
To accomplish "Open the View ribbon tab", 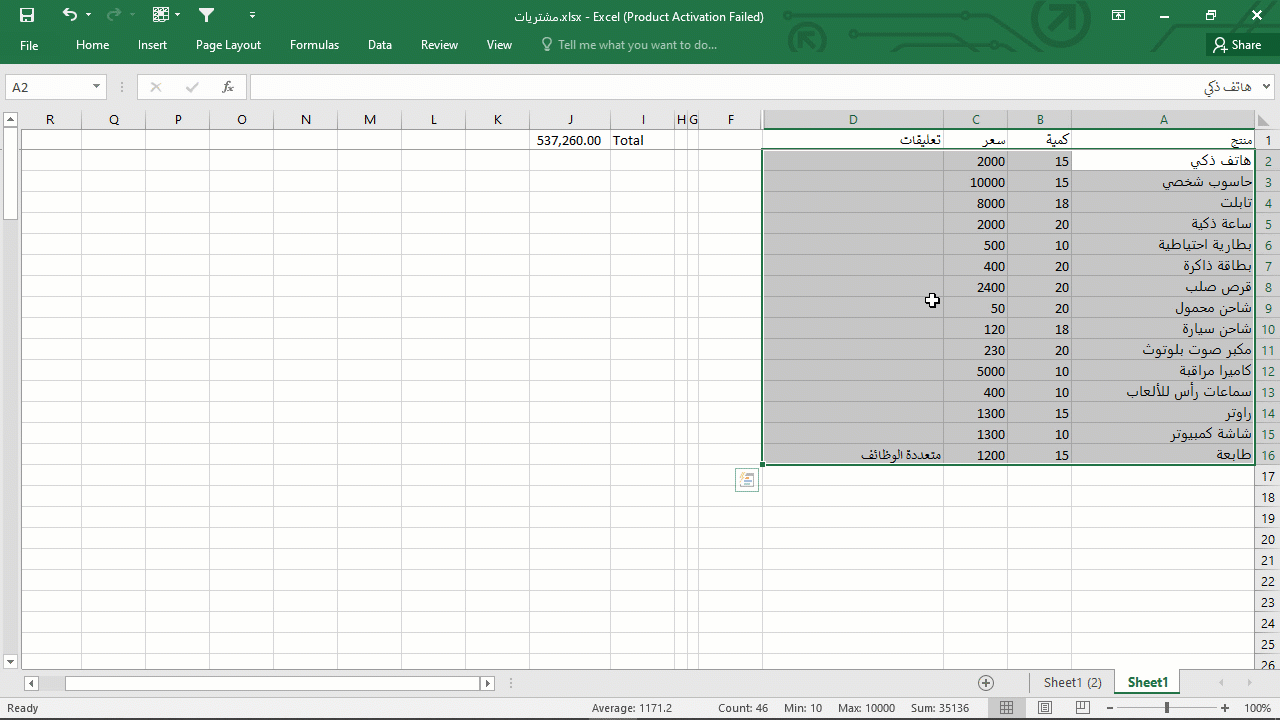I will [x=499, y=45].
